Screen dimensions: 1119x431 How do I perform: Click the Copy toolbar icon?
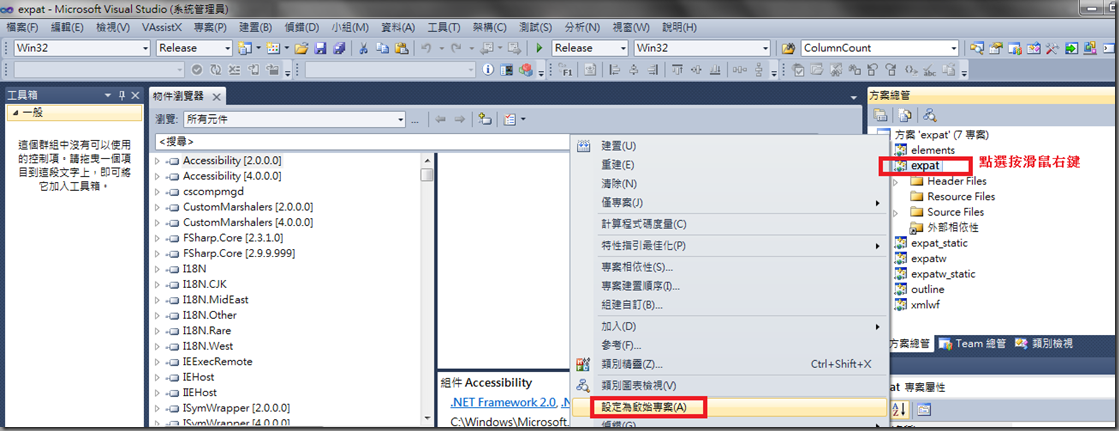[x=382, y=49]
